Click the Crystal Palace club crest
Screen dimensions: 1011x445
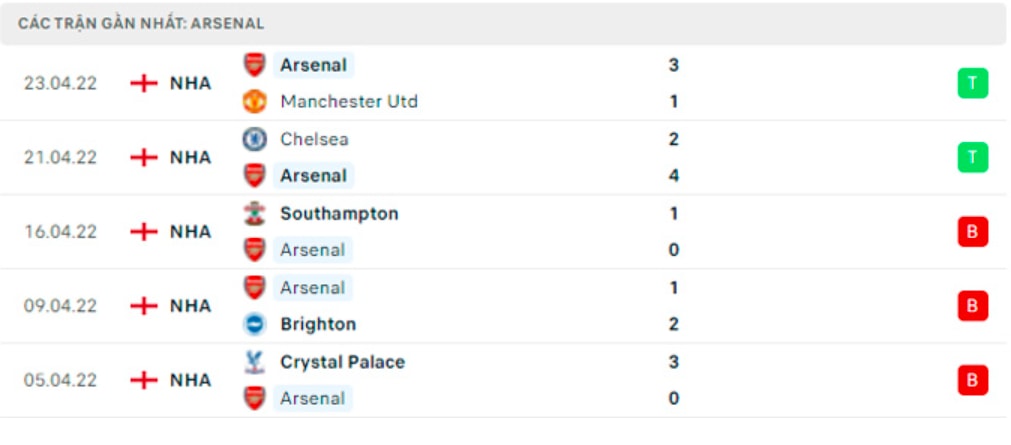coord(255,362)
